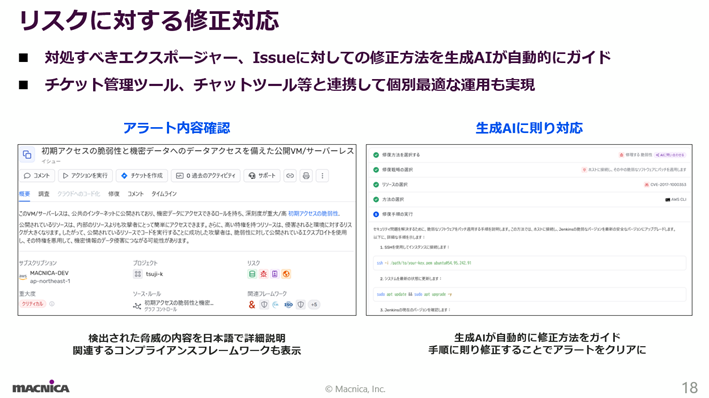Open the three-dot more options menu

(322, 175)
